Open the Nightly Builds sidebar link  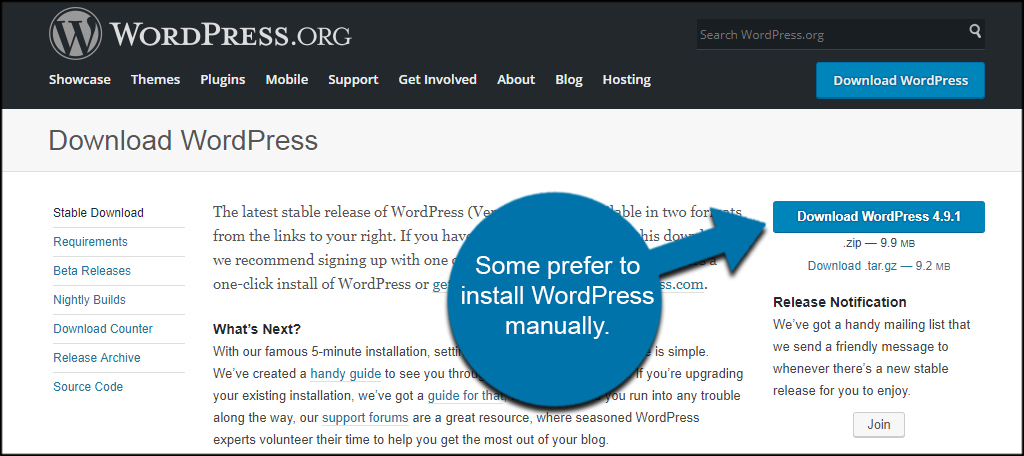coord(89,300)
